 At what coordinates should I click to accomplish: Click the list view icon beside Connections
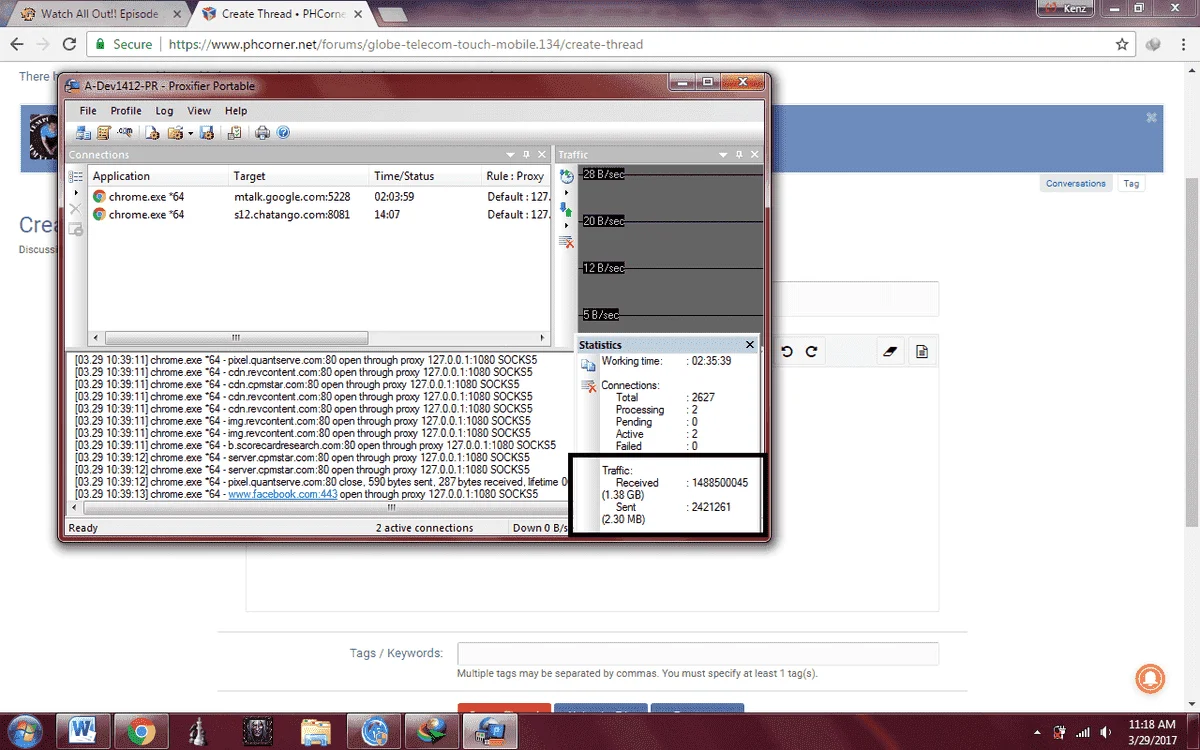tap(75, 176)
